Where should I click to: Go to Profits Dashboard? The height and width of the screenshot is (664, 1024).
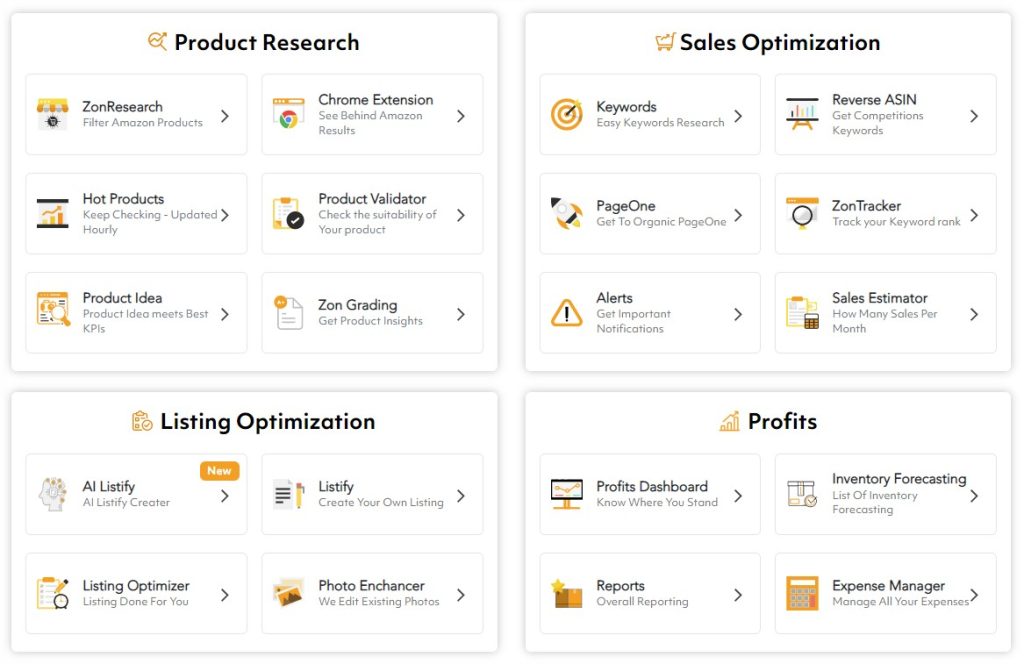[x=650, y=493]
